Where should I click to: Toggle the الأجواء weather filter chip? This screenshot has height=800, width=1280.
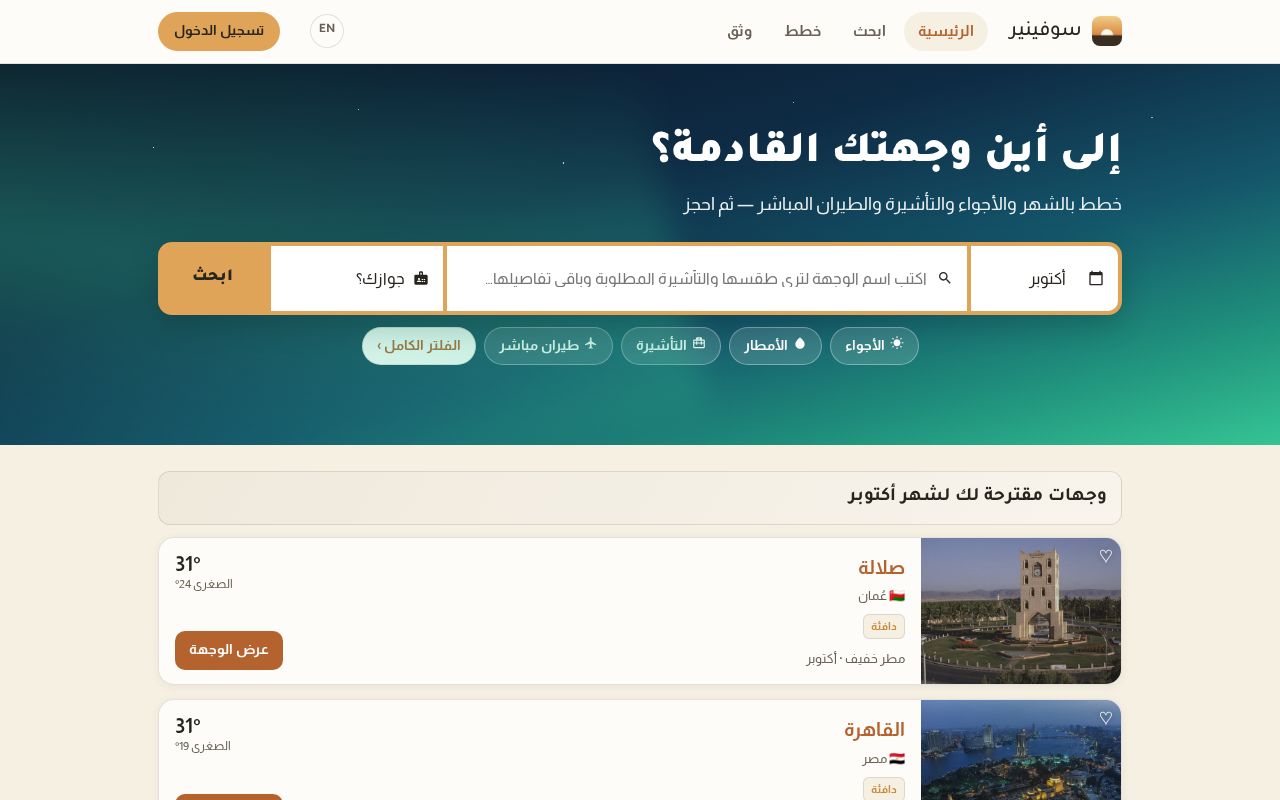(874, 346)
